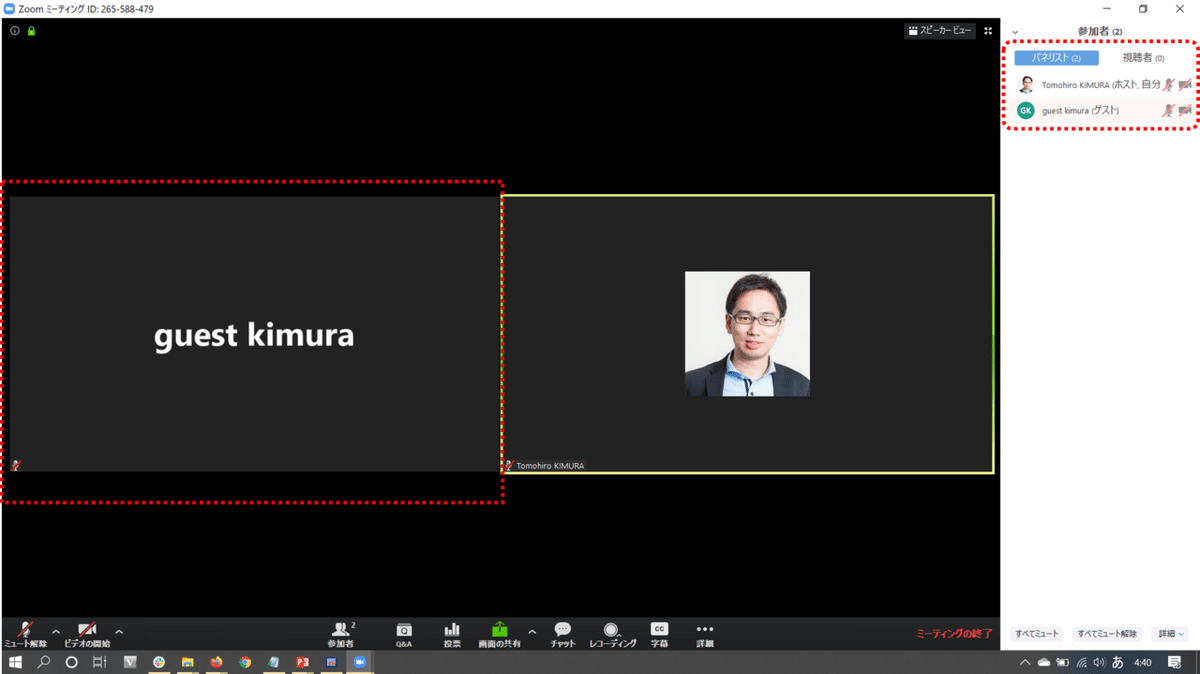Open Windows Start menu
Viewport: 1200px width, 674px height.
(x=15, y=662)
